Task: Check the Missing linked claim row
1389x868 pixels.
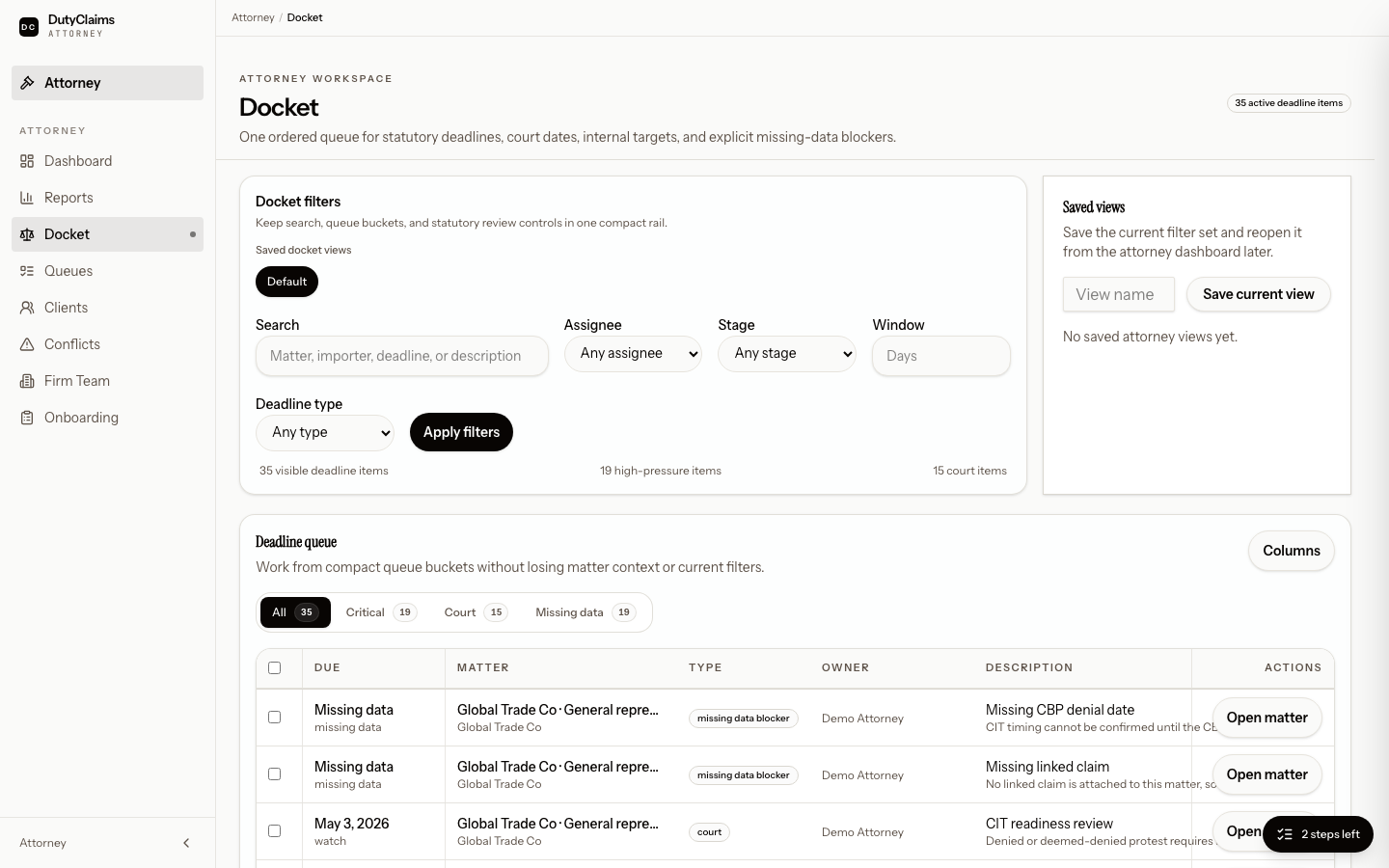Action: point(275,774)
